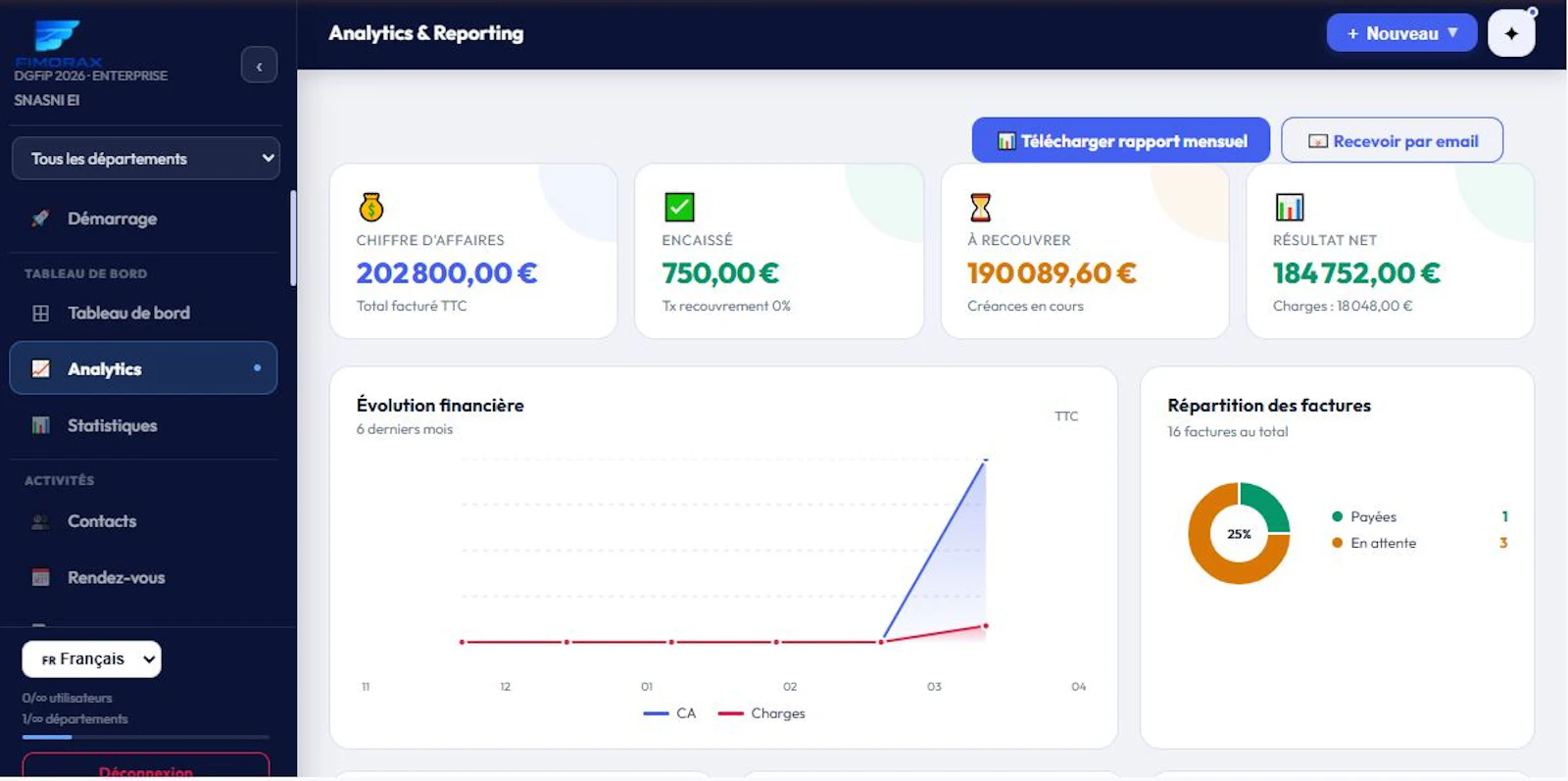Screen dimensions: 1568x781
Task: Download the monthly report (Télécharger rapport mensuel)
Action: (1120, 140)
